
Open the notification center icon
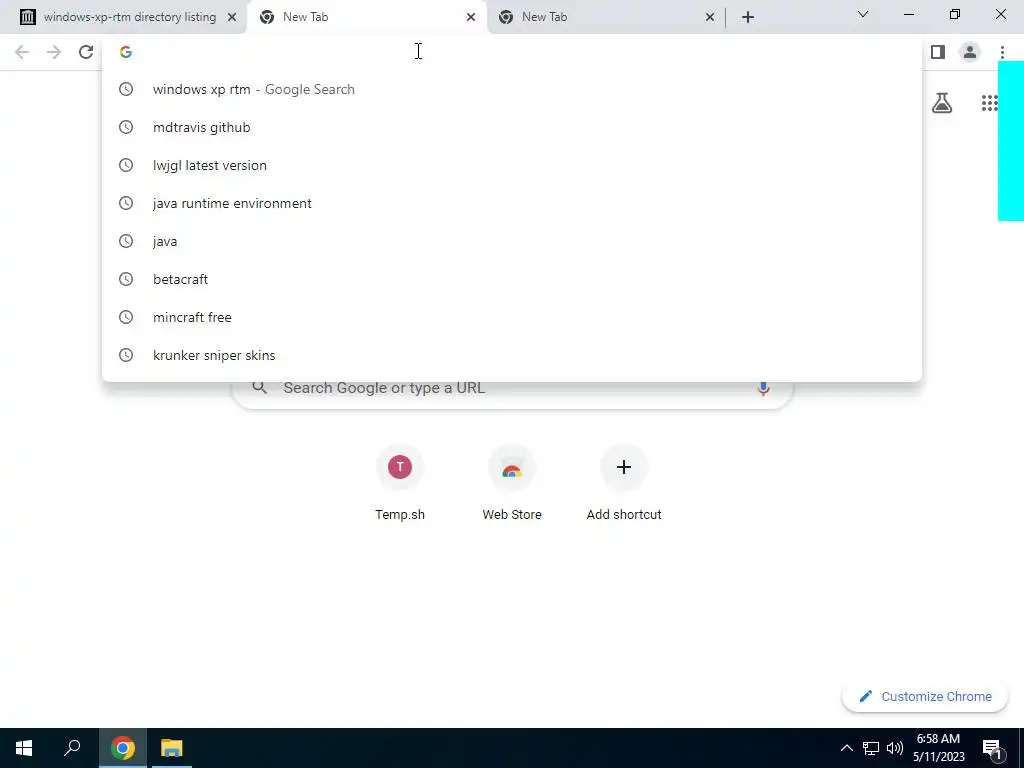click(x=993, y=749)
